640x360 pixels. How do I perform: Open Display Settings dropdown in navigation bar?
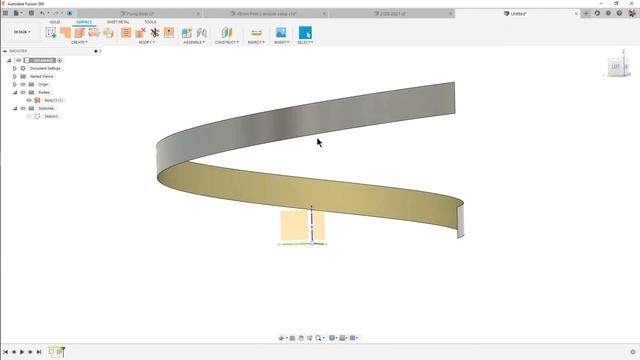tap(333, 338)
